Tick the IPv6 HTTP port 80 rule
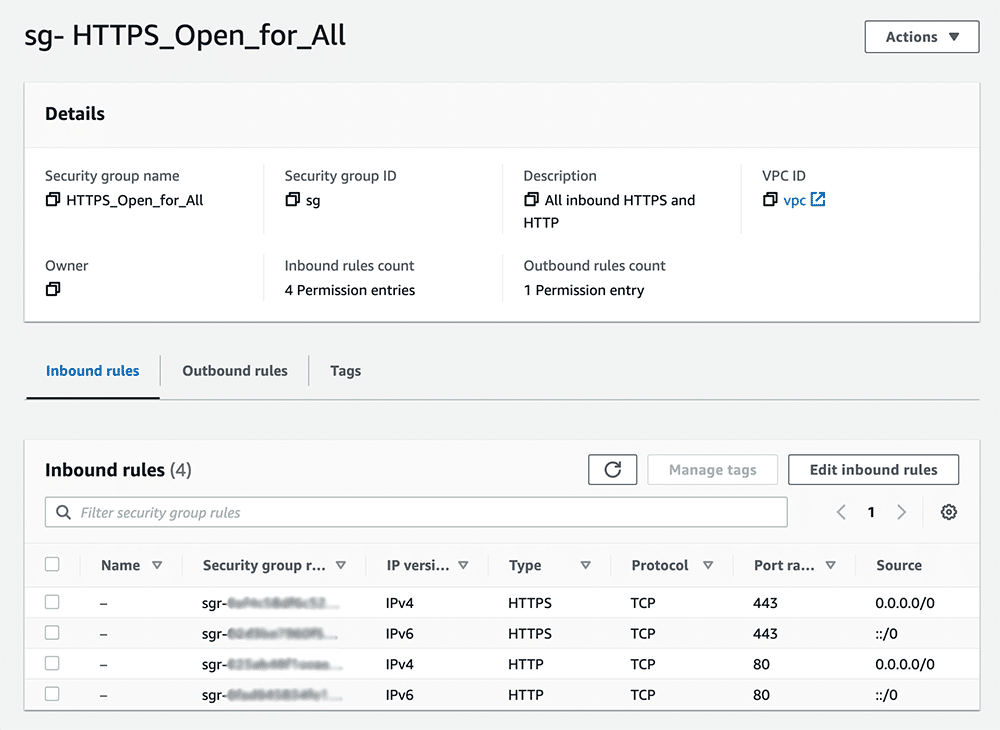Screen dimensions: 1000x730 coord(52,694)
